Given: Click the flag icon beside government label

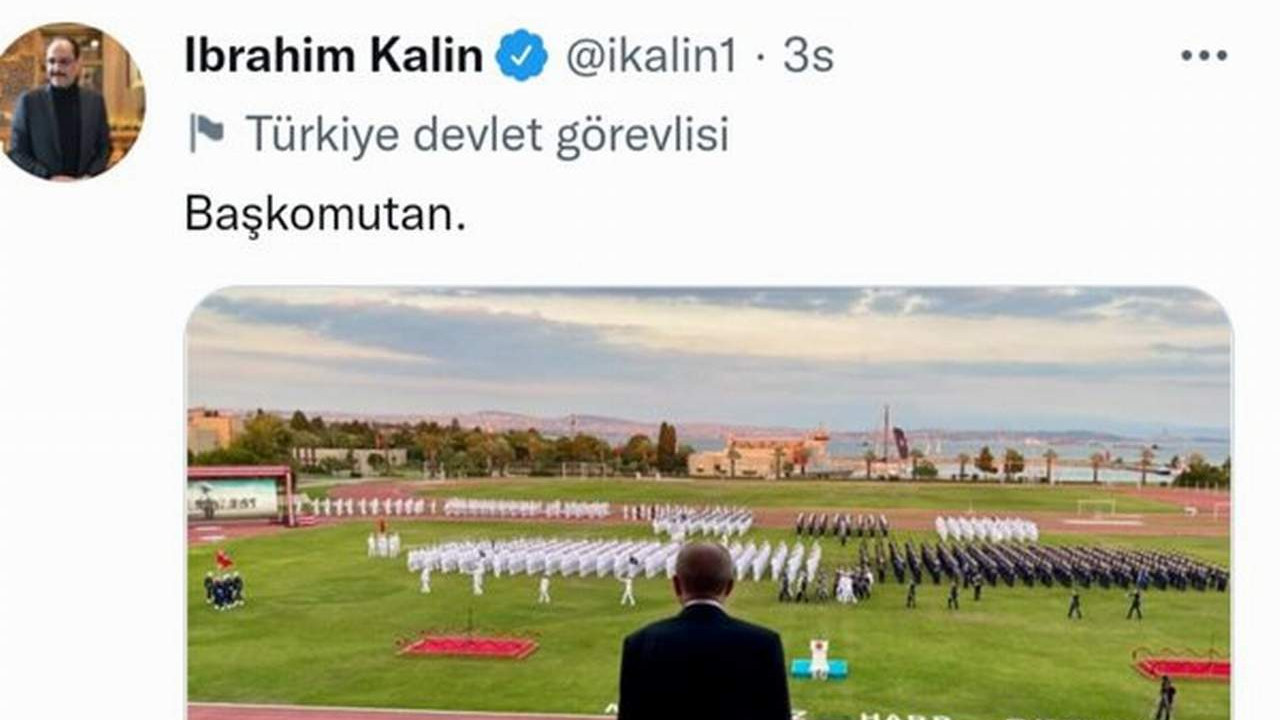Looking at the screenshot, I should pyautogui.click(x=207, y=133).
